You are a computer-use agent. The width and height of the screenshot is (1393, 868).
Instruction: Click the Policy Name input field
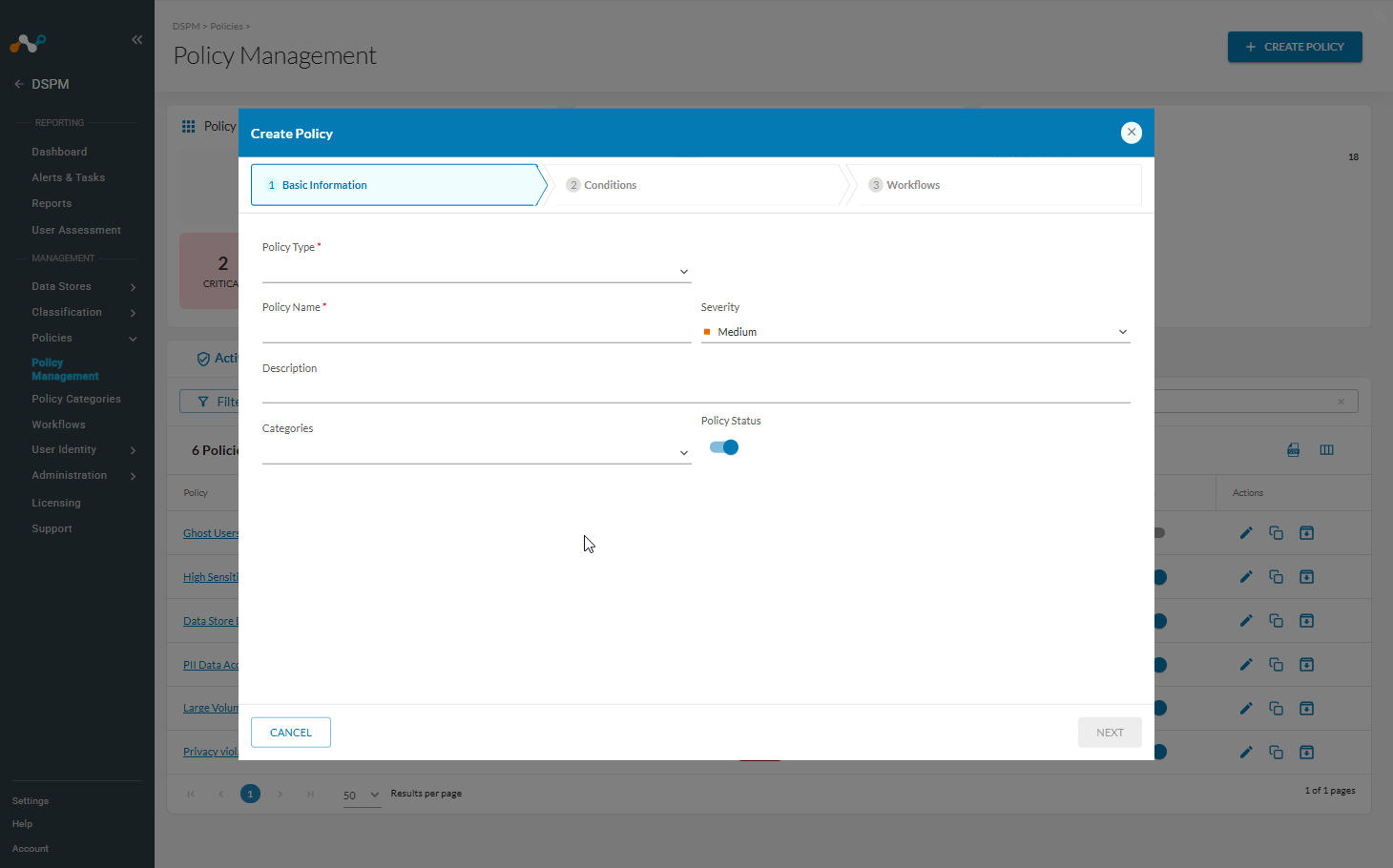pyautogui.click(x=477, y=332)
